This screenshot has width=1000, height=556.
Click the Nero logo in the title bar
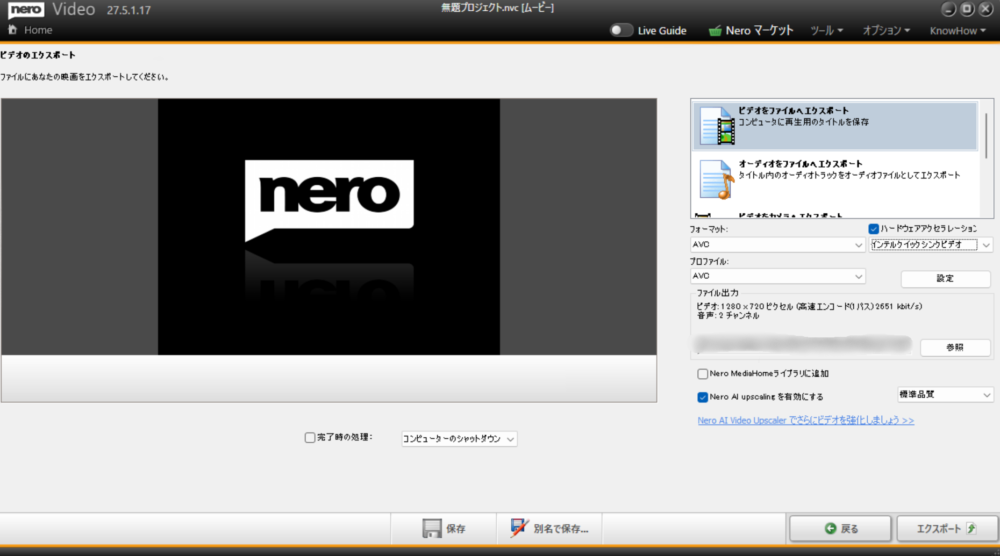click(26, 10)
